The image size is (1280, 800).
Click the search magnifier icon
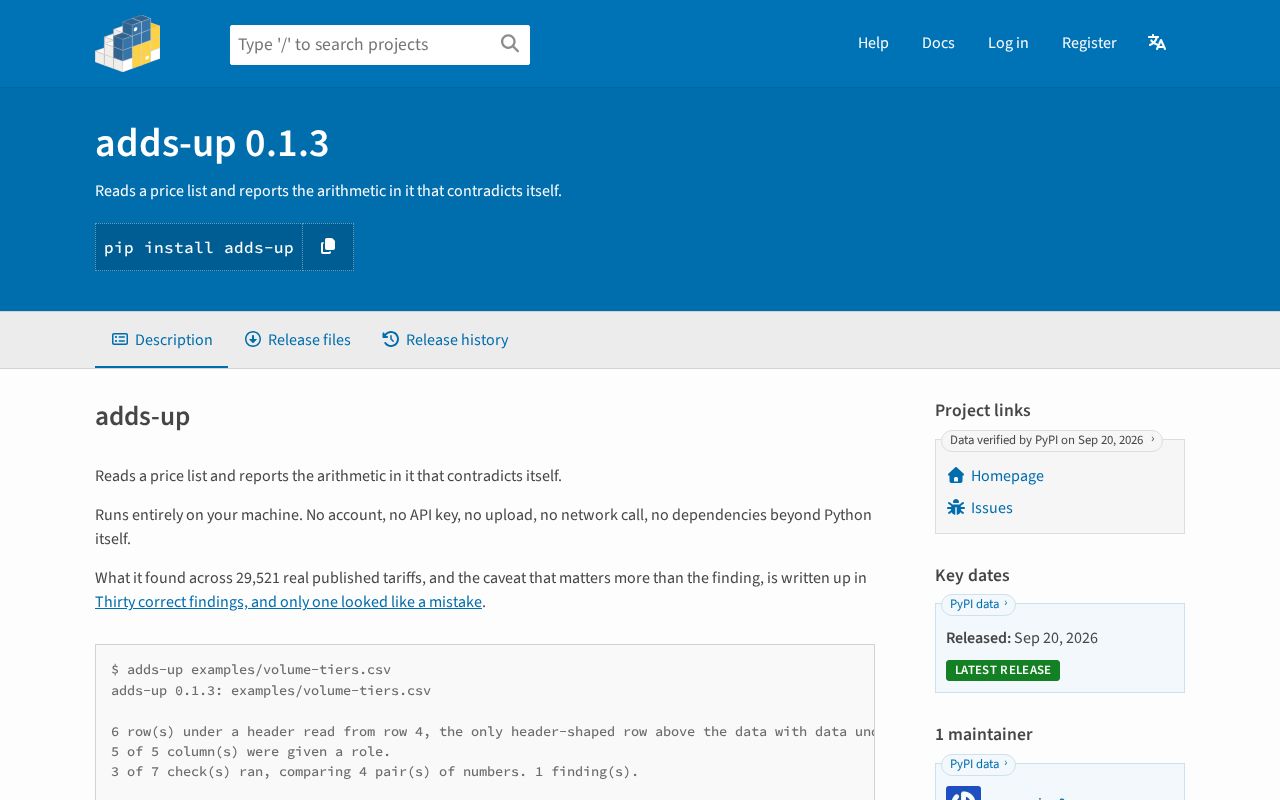point(510,44)
